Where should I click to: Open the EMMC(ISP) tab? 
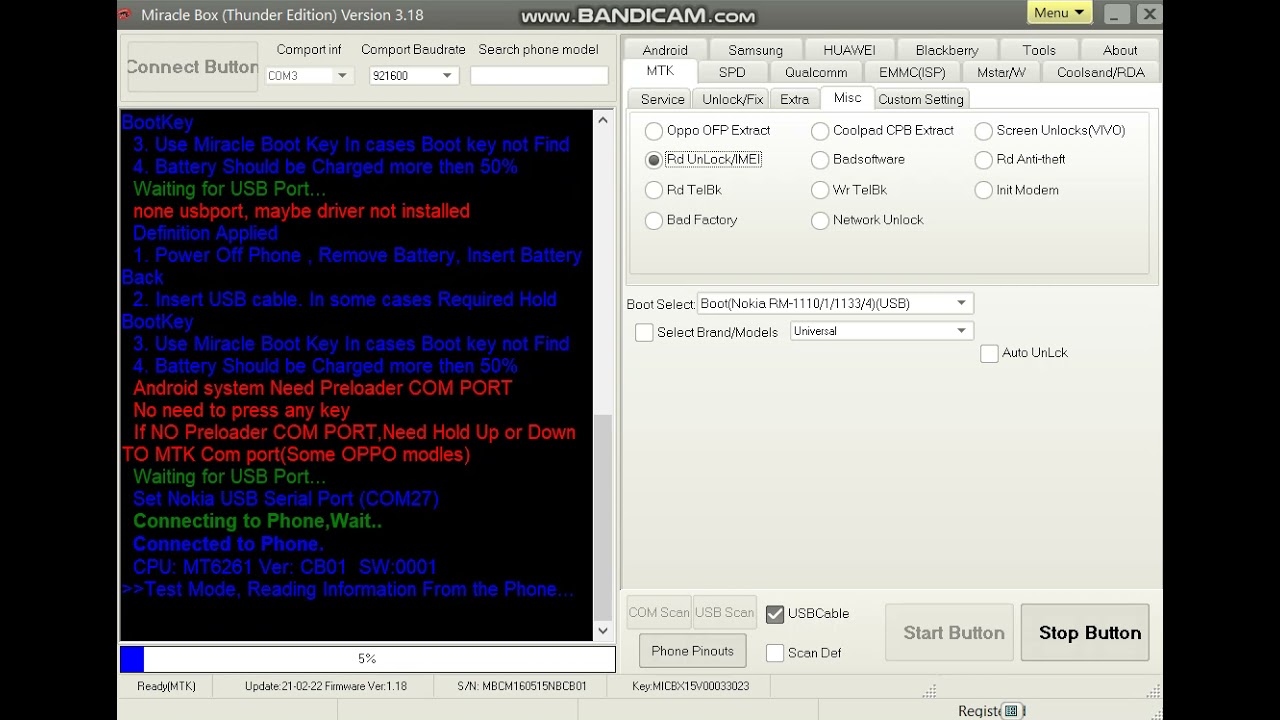[x=912, y=72]
